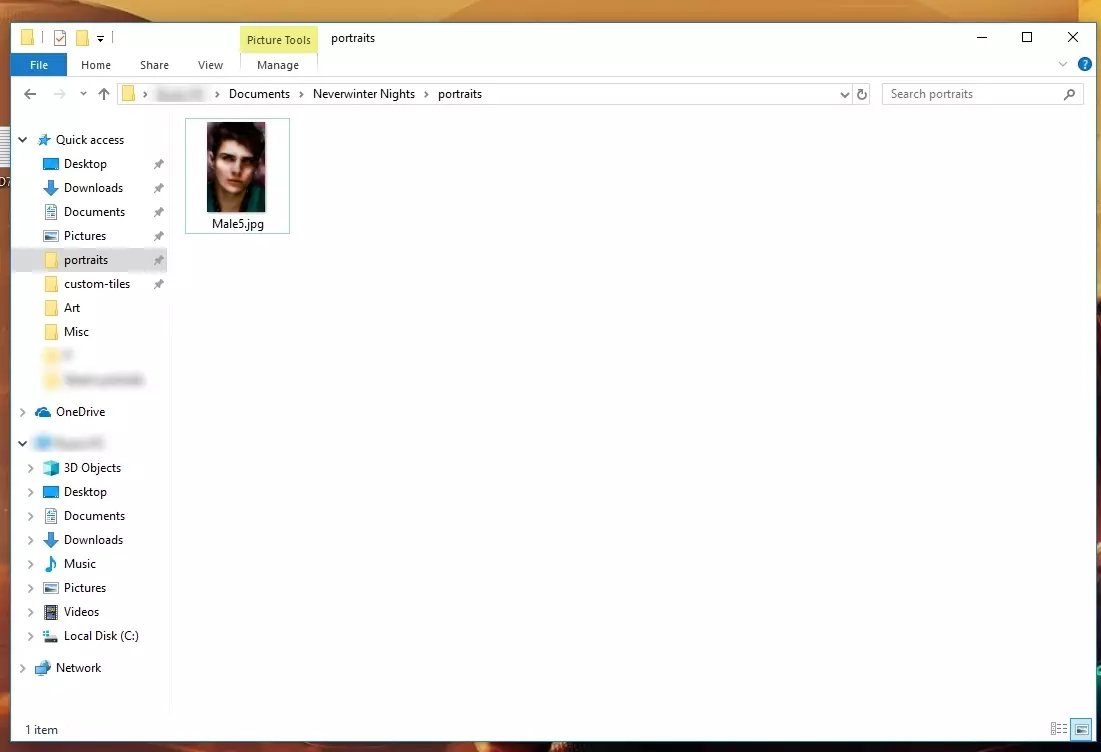Click the Documents breadcrumb in address bar

[259, 94]
